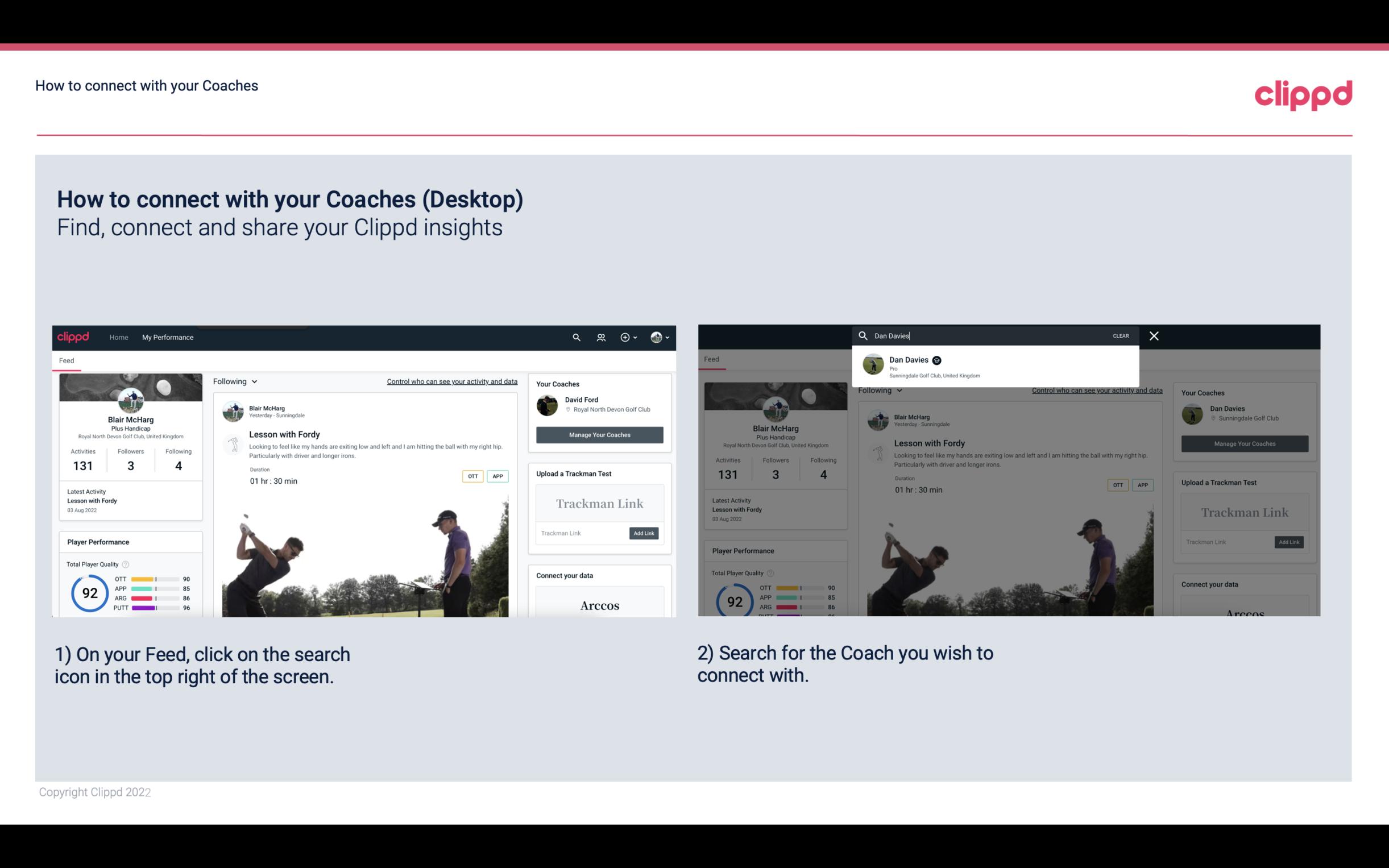Click Control who can see your activity link
Screen dimensions: 1389x868
pos(452,381)
